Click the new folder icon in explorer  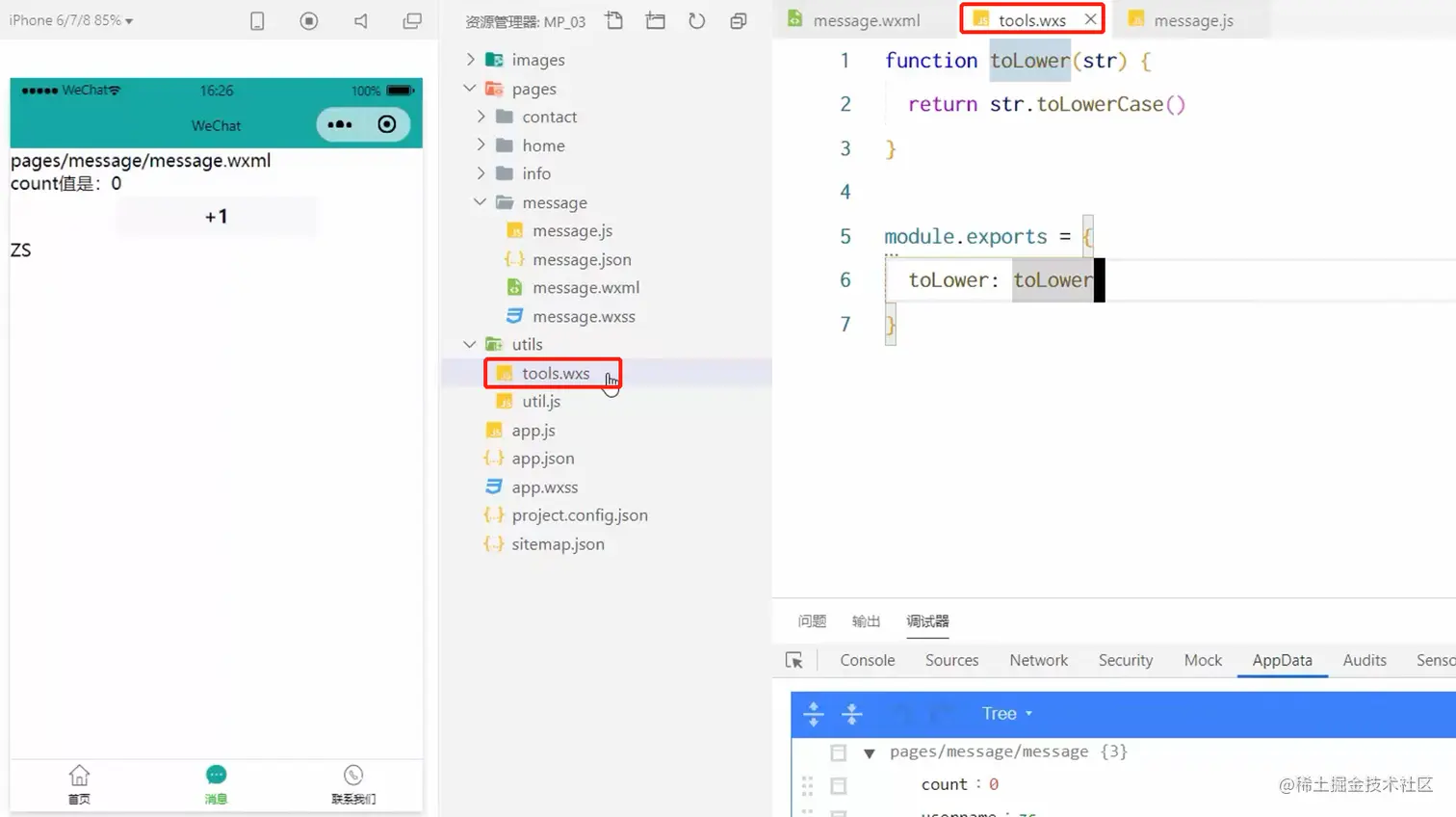click(x=656, y=20)
